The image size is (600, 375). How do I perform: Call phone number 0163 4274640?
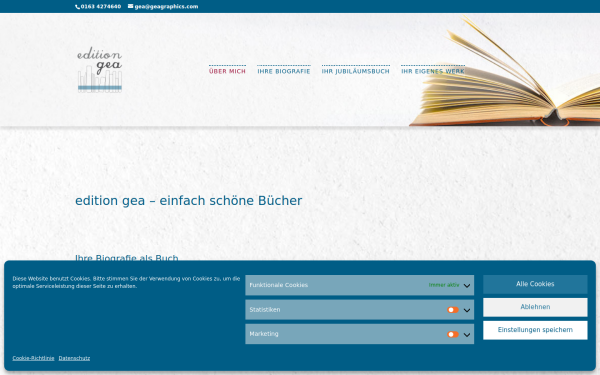pos(101,7)
